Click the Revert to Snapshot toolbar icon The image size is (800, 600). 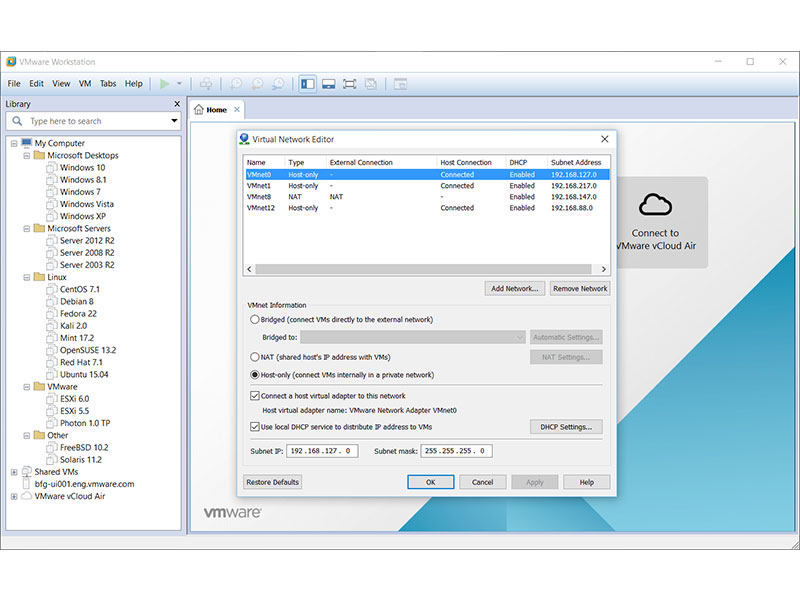point(257,84)
